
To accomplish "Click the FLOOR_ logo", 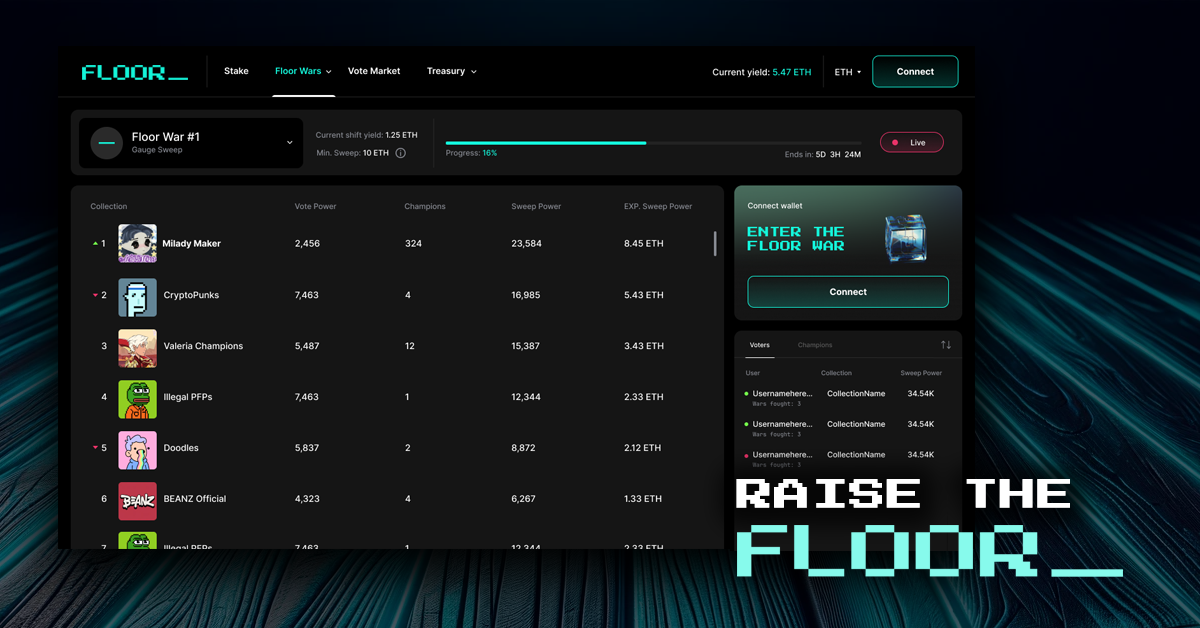I will [134, 72].
